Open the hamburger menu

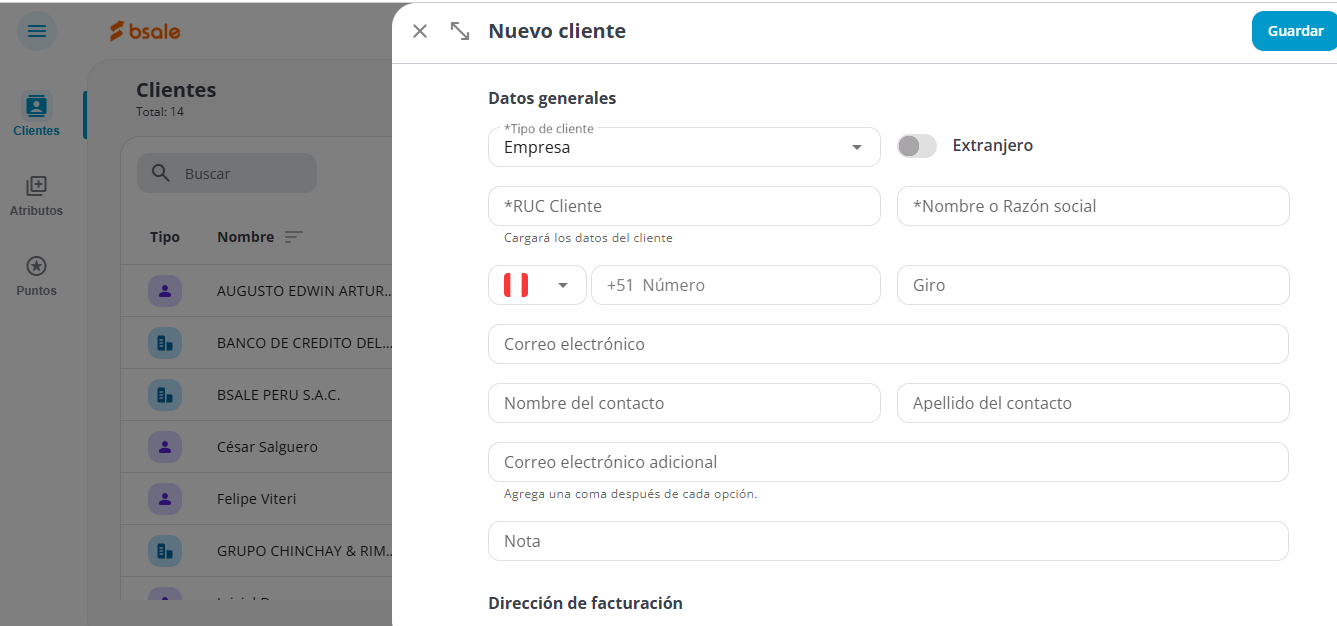[37, 31]
